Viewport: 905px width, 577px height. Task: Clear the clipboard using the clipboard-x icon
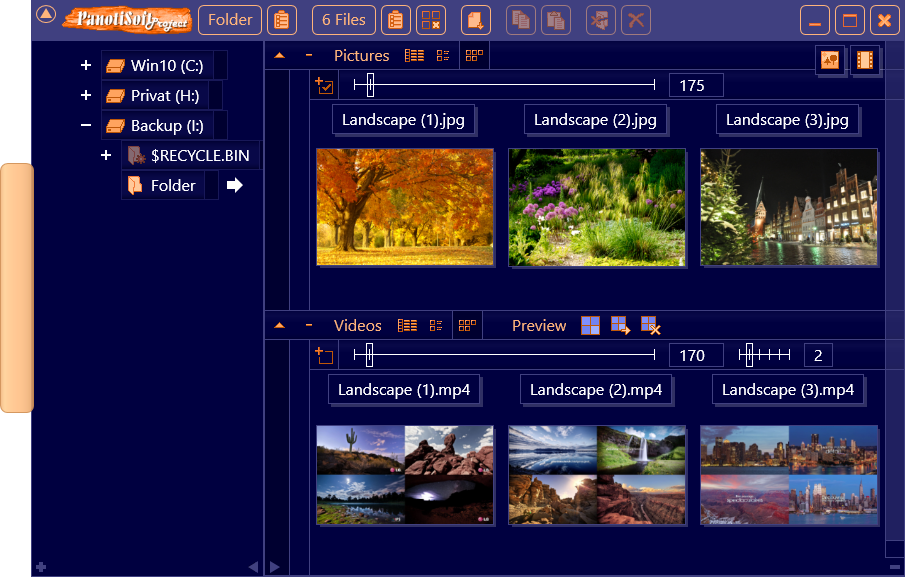point(431,19)
